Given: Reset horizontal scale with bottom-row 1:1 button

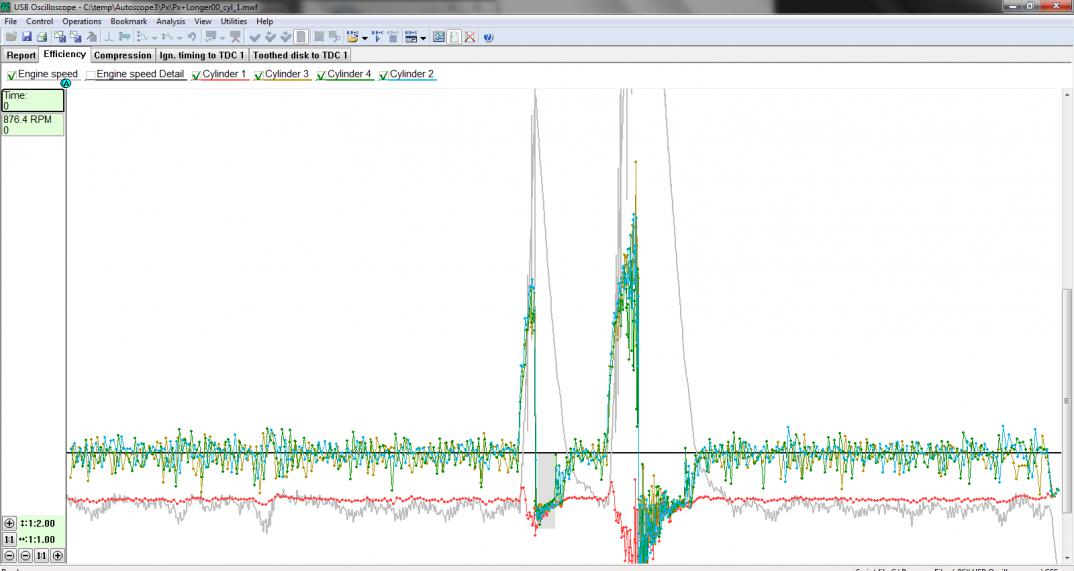Looking at the screenshot, I should (41, 555).
